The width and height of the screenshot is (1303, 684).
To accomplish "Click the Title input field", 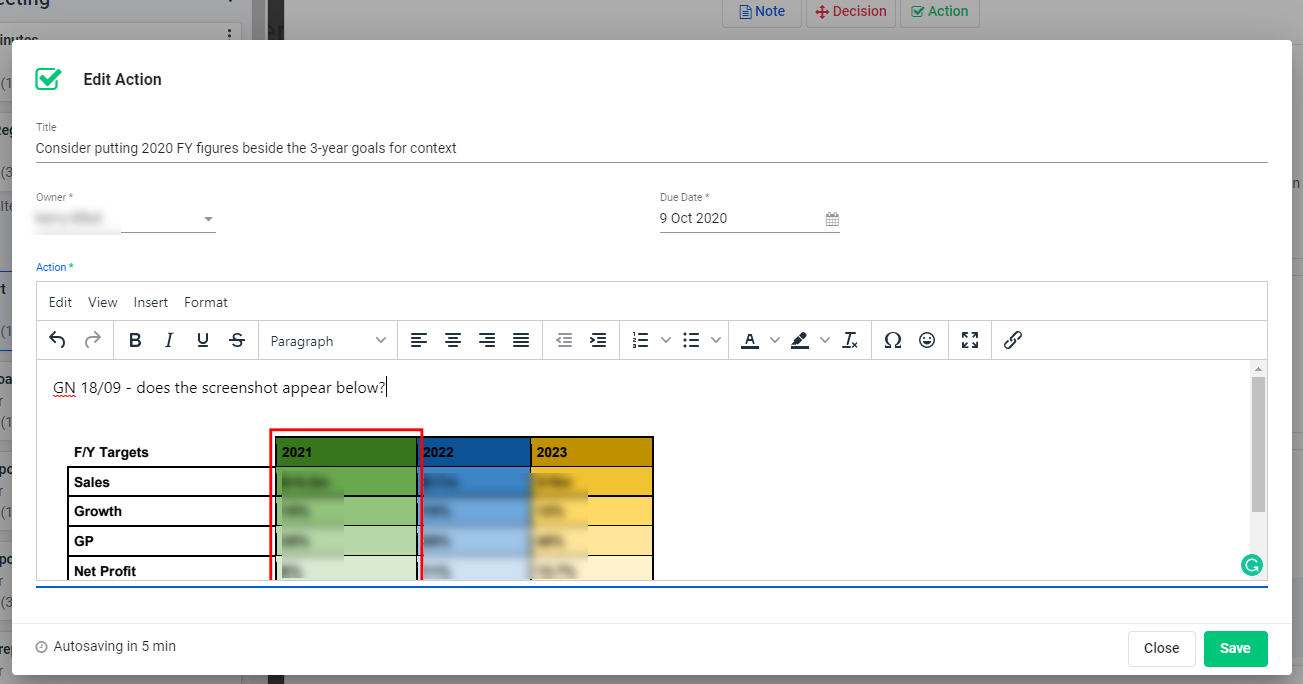I will (x=650, y=148).
